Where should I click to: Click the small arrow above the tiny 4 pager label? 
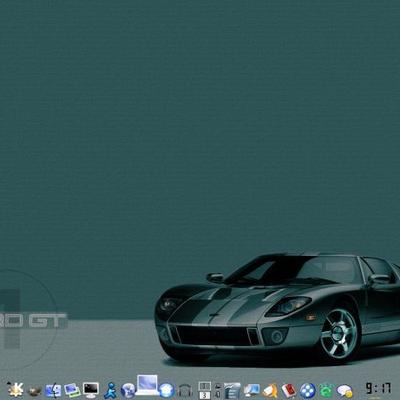[218, 387]
